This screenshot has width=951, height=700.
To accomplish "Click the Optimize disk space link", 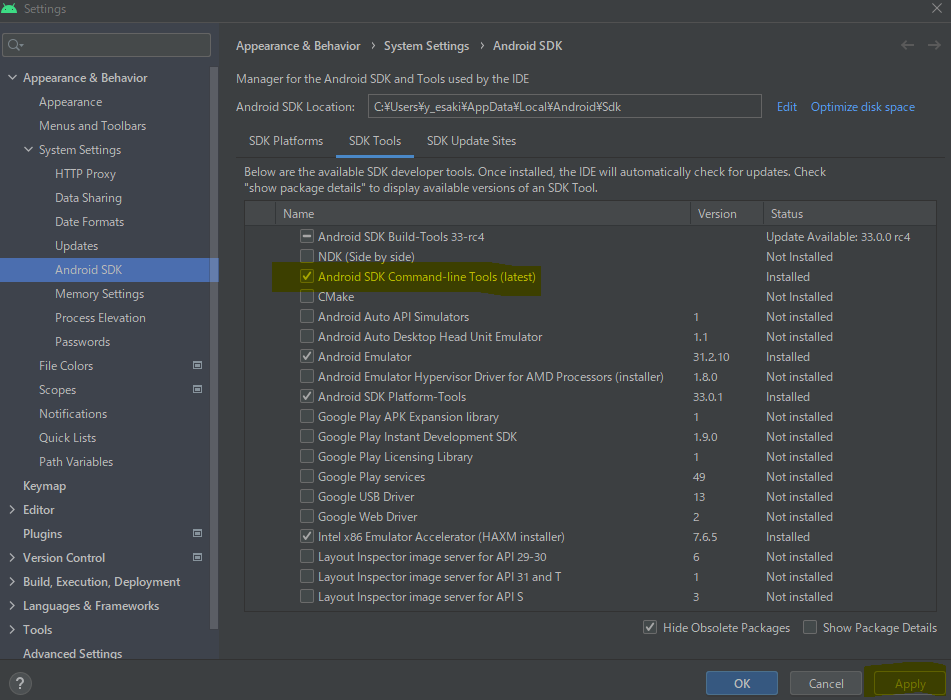I will pos(862,107).
